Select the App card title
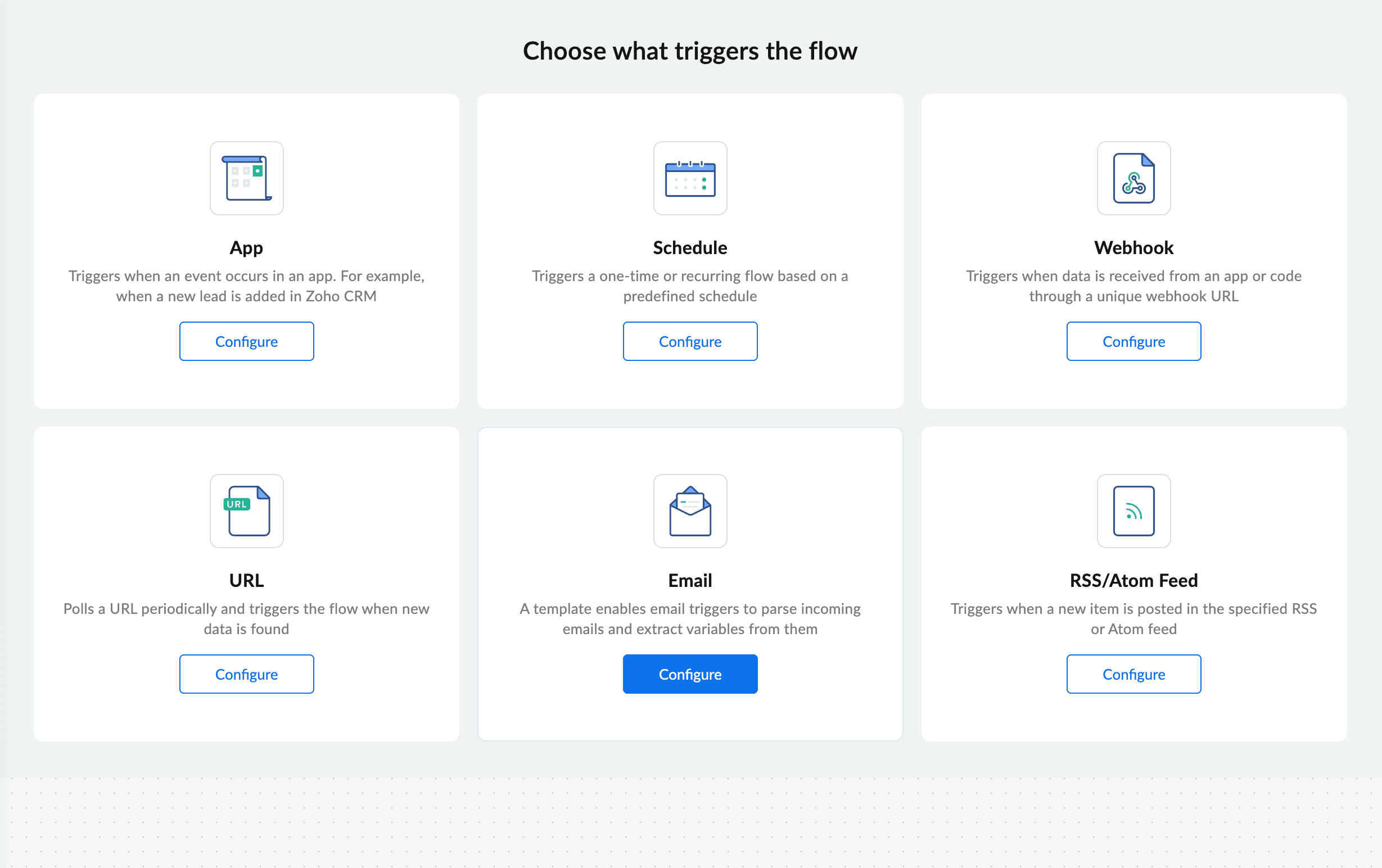The image size is (1382, 868). [x=246, y=248]
